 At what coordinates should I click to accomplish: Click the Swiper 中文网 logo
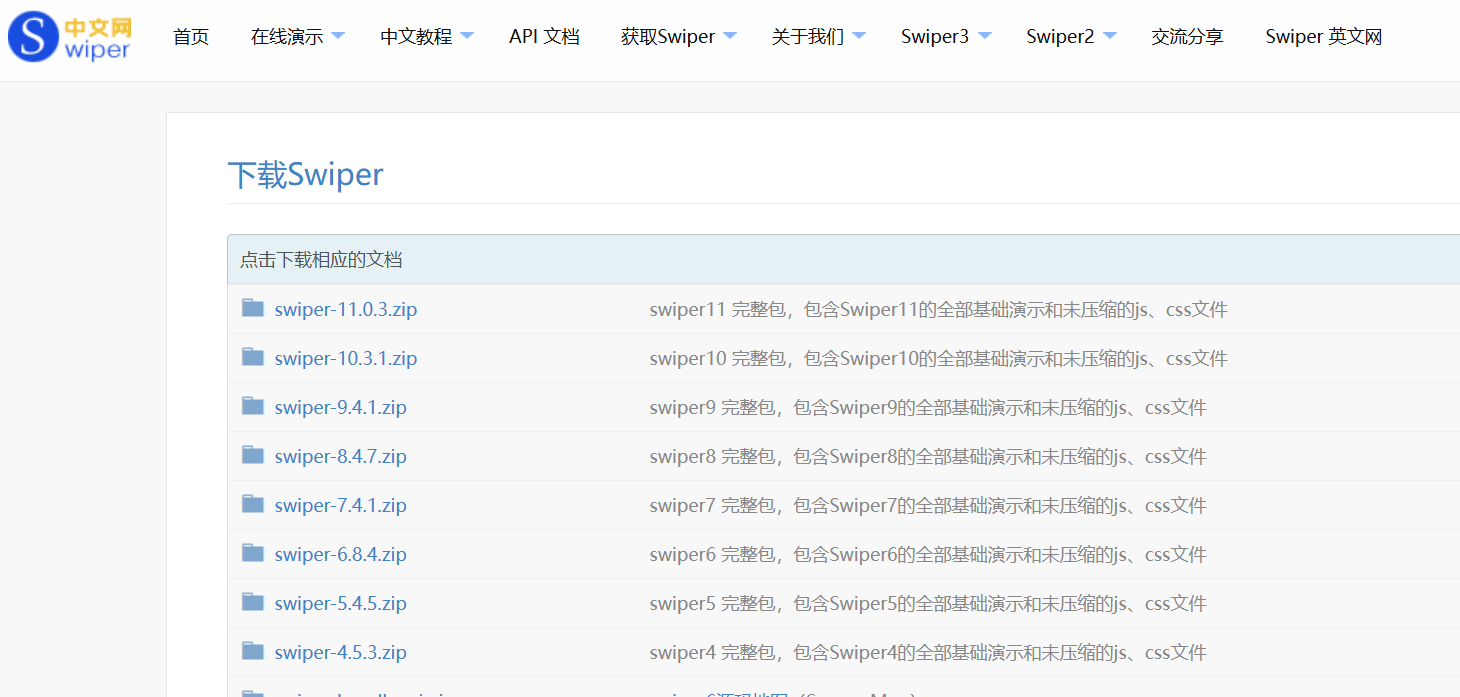point(69,37)
